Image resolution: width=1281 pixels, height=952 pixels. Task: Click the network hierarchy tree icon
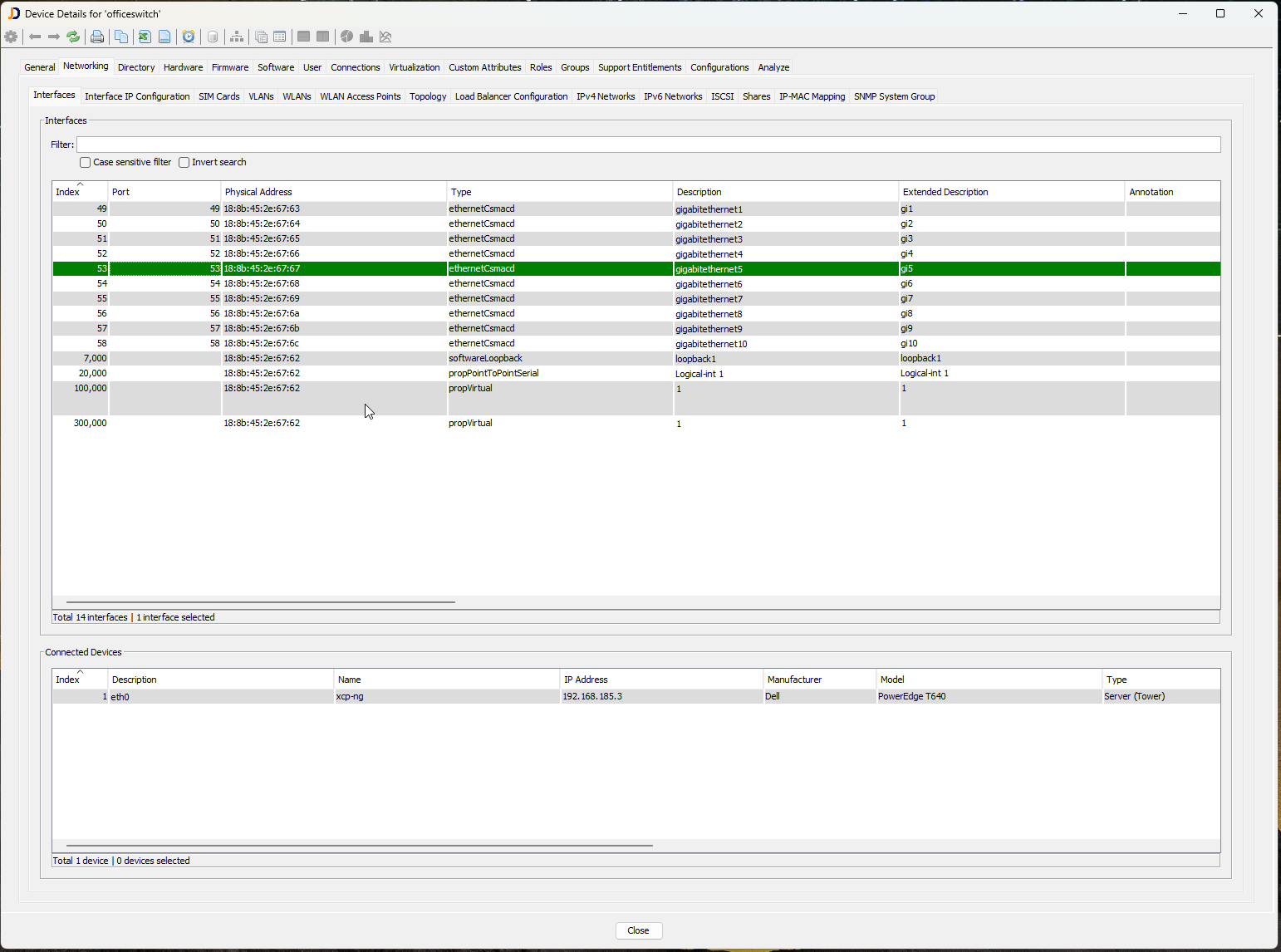click(x=237, y=37)
